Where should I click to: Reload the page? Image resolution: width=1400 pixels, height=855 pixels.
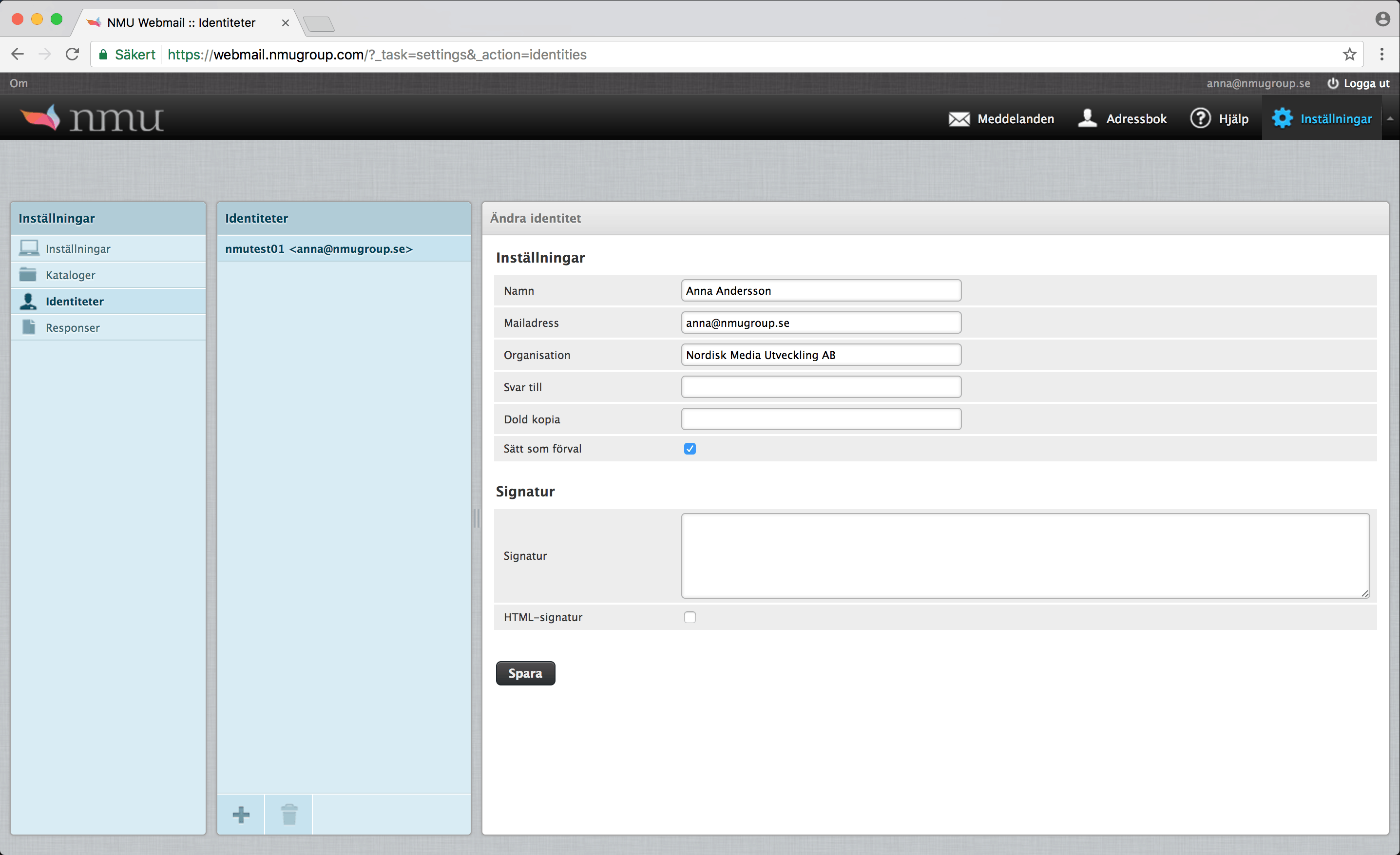pos(72,55)
